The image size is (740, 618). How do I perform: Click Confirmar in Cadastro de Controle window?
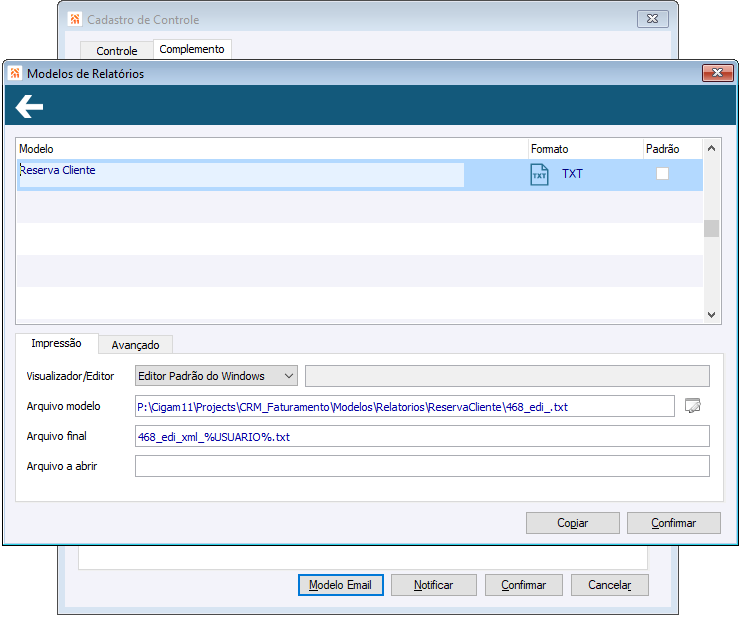point(523,585)
